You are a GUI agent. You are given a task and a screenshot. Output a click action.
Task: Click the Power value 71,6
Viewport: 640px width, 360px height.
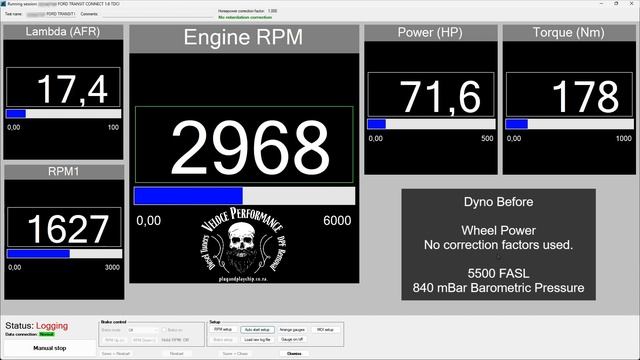(x=440, y=97)
